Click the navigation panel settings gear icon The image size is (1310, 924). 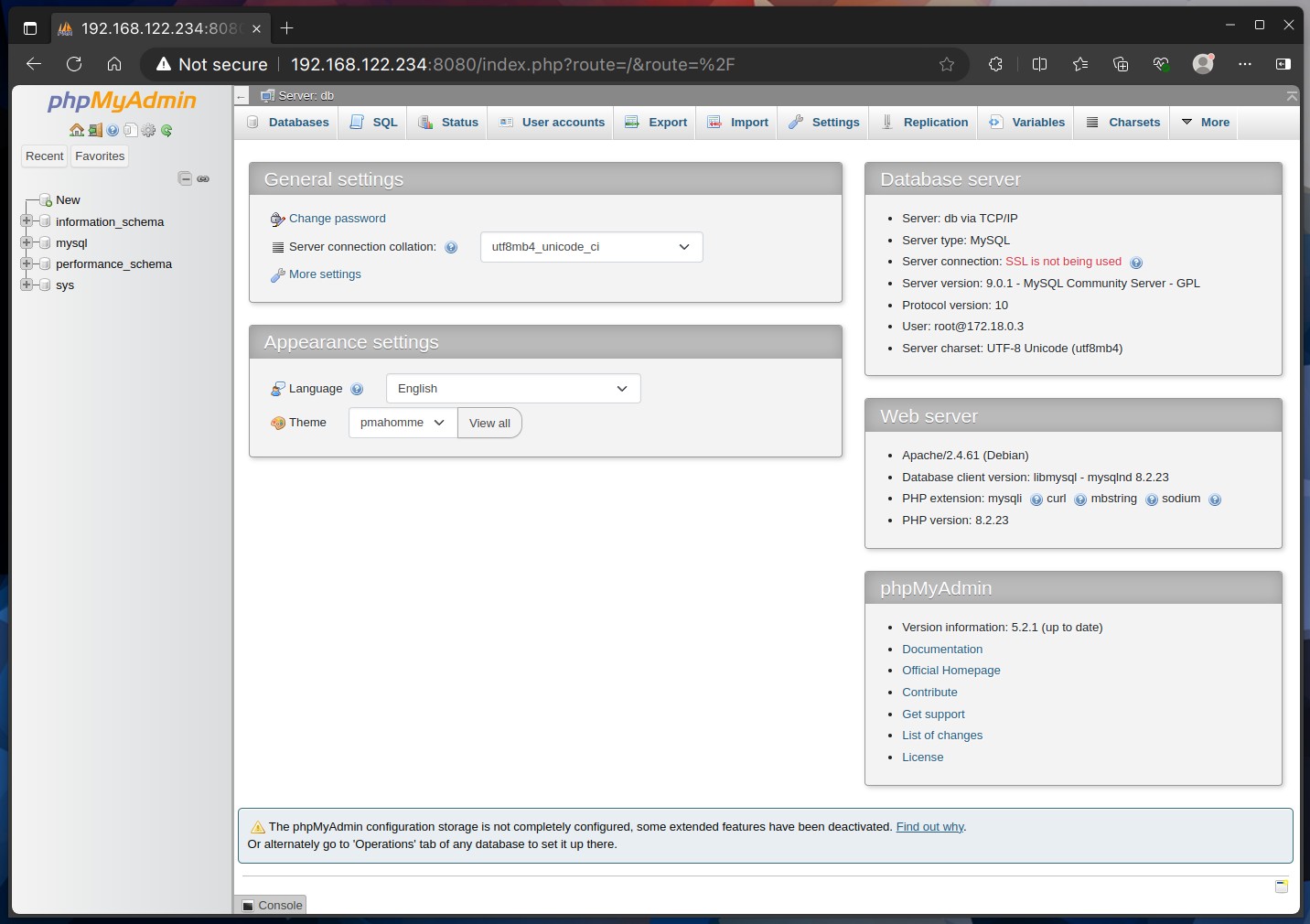(x=148, y=130)
